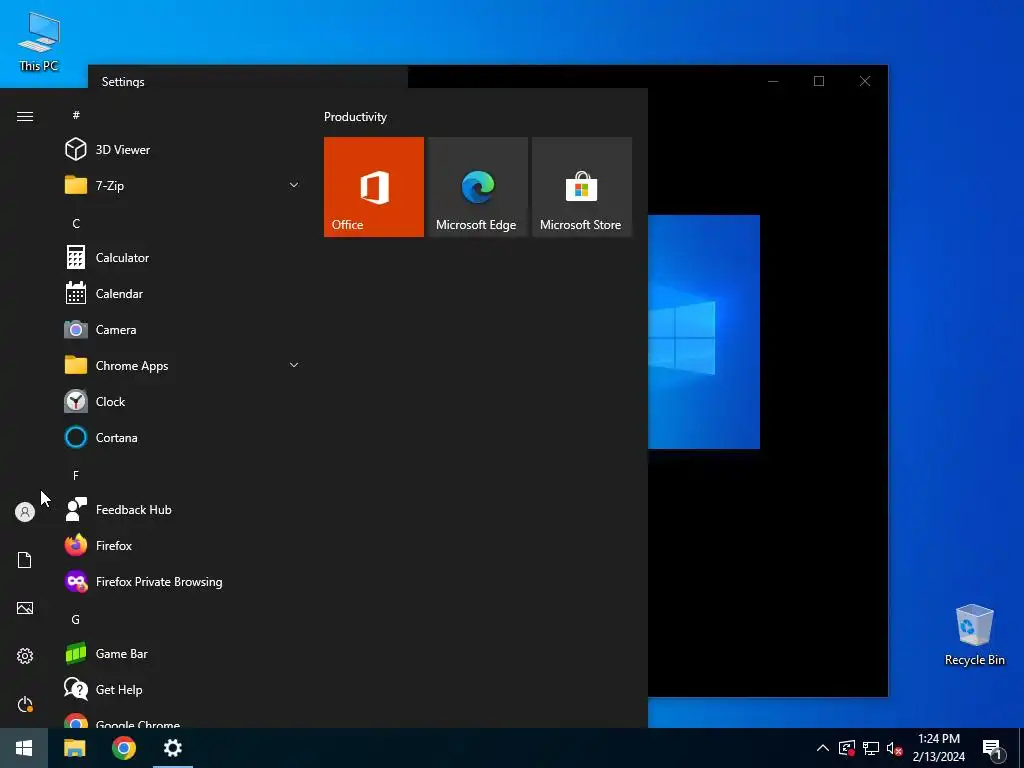Image resolution: width=1024 pixels, height=768 pixels.
Task: Open Game Bar
Action: pos(182,653)
